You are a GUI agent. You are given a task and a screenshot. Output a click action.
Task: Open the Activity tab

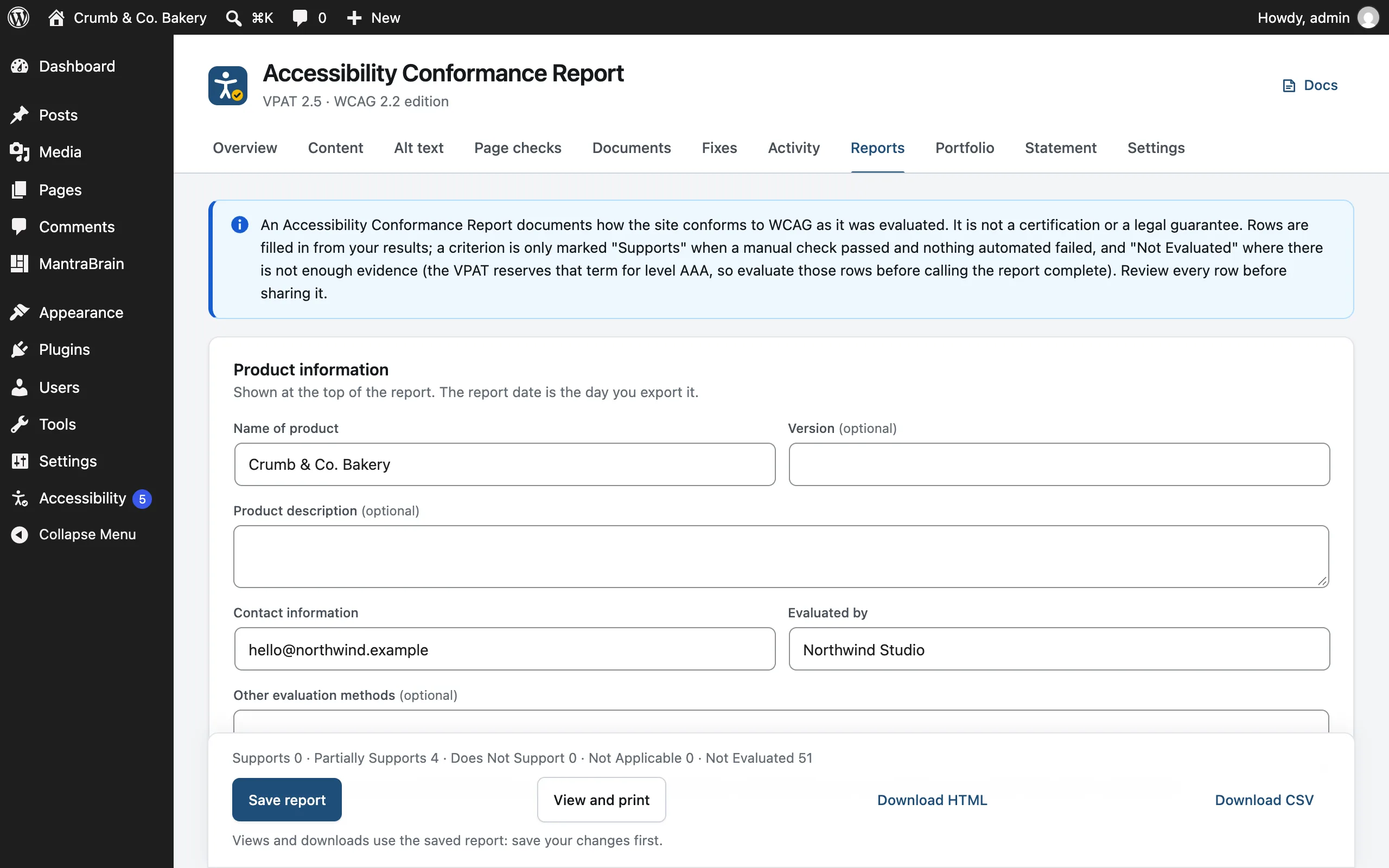pos(794,148)
